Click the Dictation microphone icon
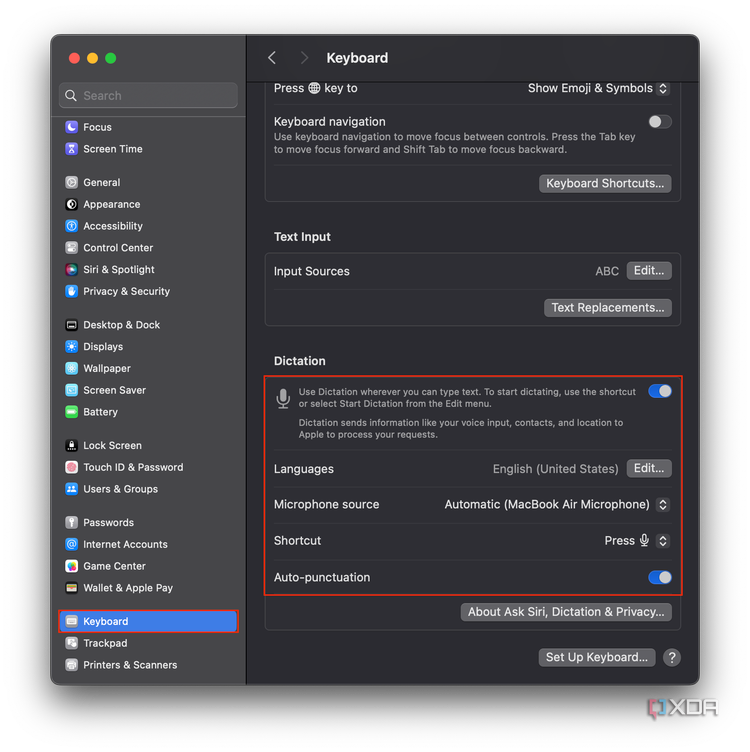Viewport: 750px width, 752px height. 283,399
